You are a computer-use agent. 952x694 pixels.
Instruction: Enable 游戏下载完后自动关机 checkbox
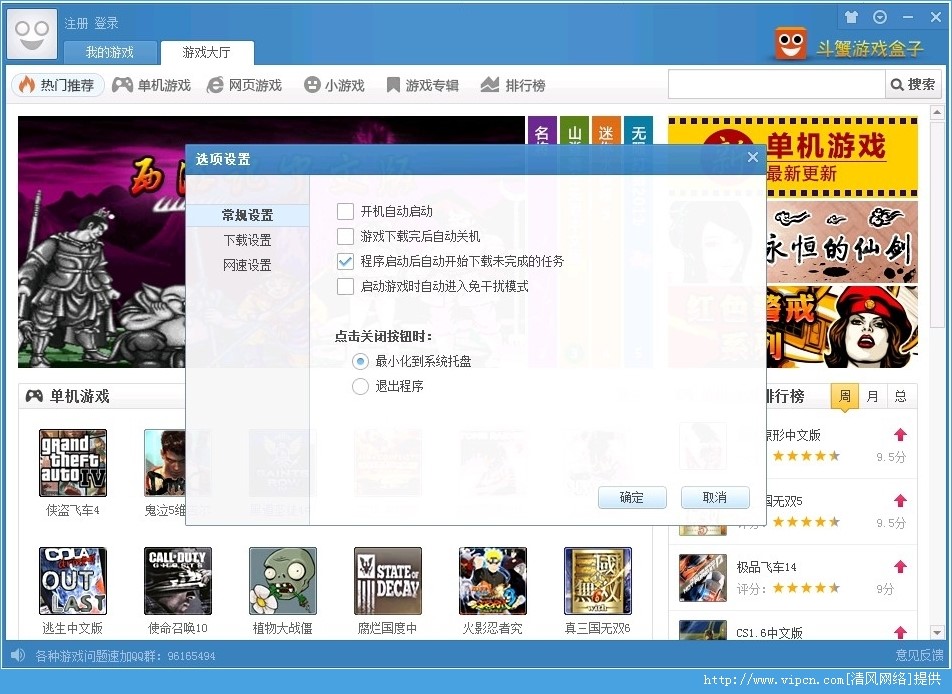[345, 236]
